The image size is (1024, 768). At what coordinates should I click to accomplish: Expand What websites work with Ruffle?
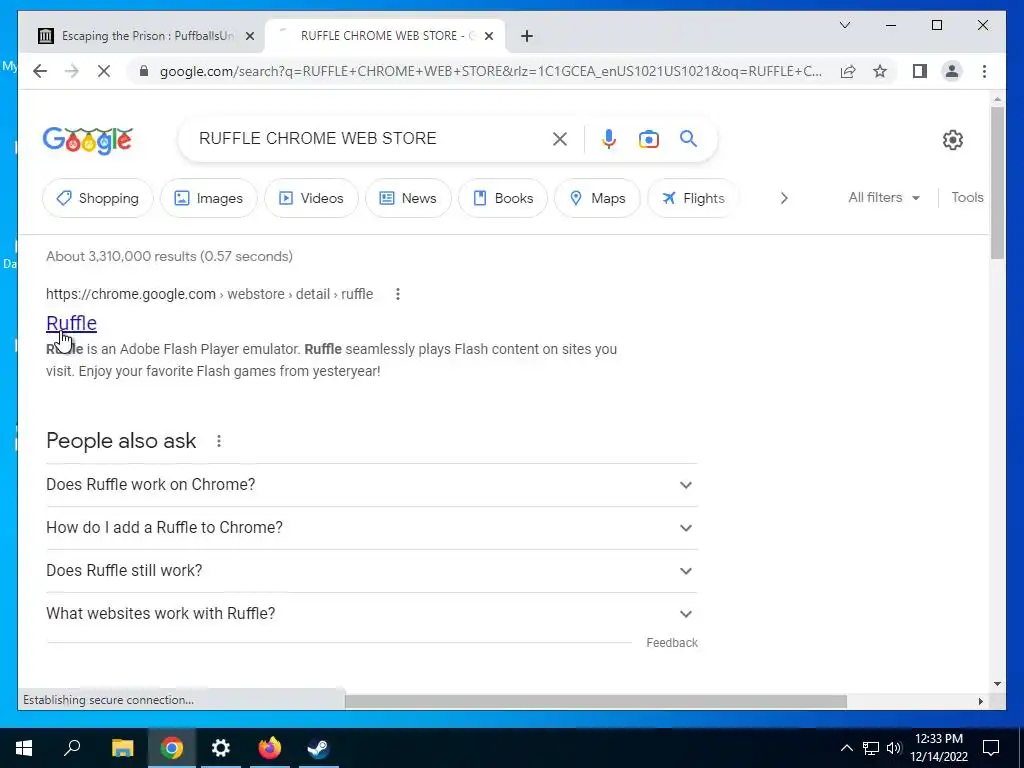pos(372,614)
